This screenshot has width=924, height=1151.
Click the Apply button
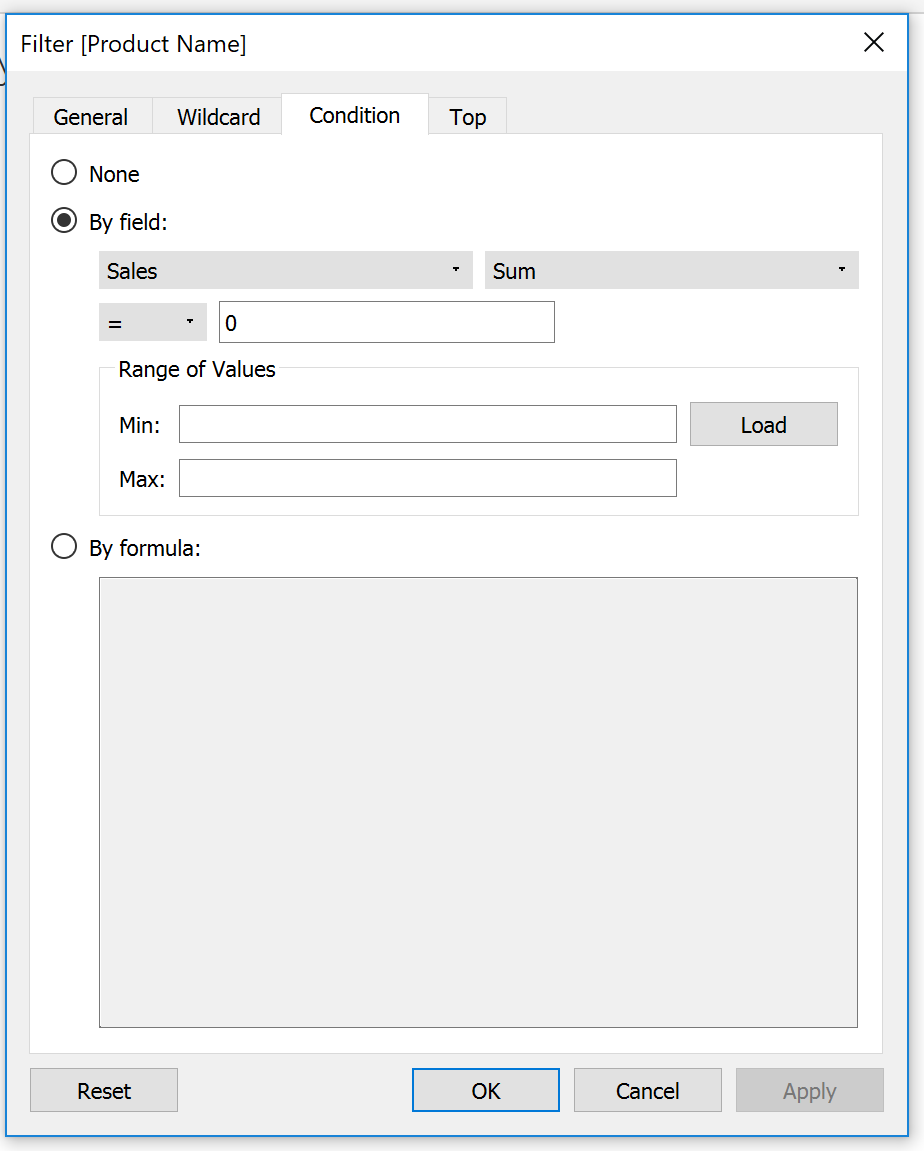(x=810, y=1090)
